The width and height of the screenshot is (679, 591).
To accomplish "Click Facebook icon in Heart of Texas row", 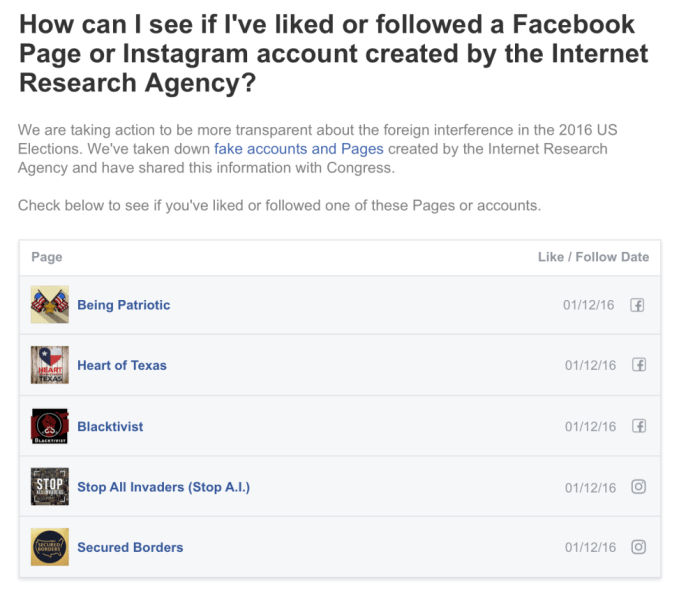I will coord(638,365).
